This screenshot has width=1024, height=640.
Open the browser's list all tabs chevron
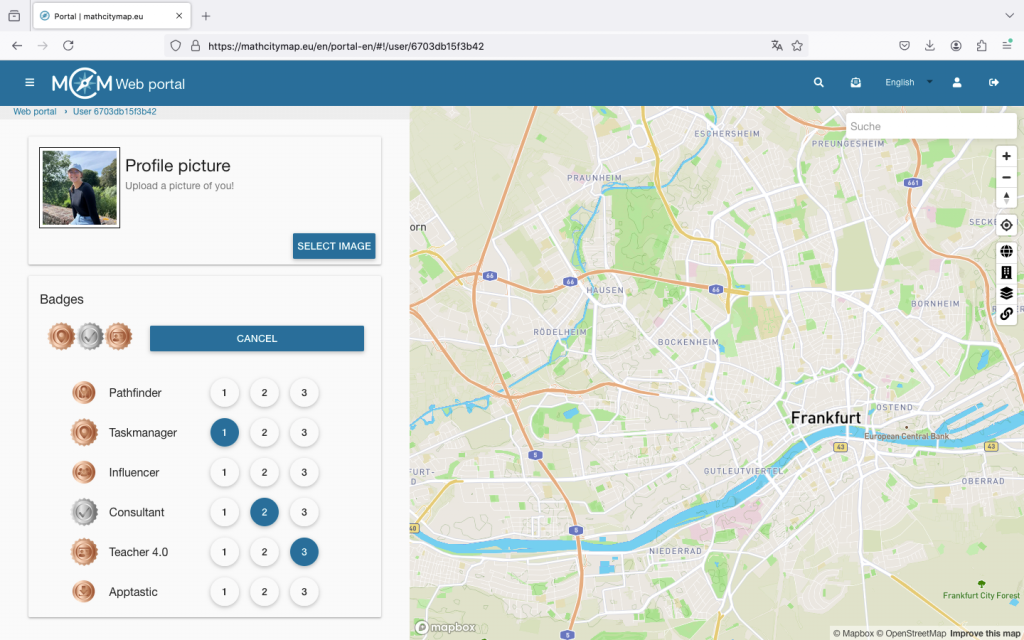[x=1008, y=16]
